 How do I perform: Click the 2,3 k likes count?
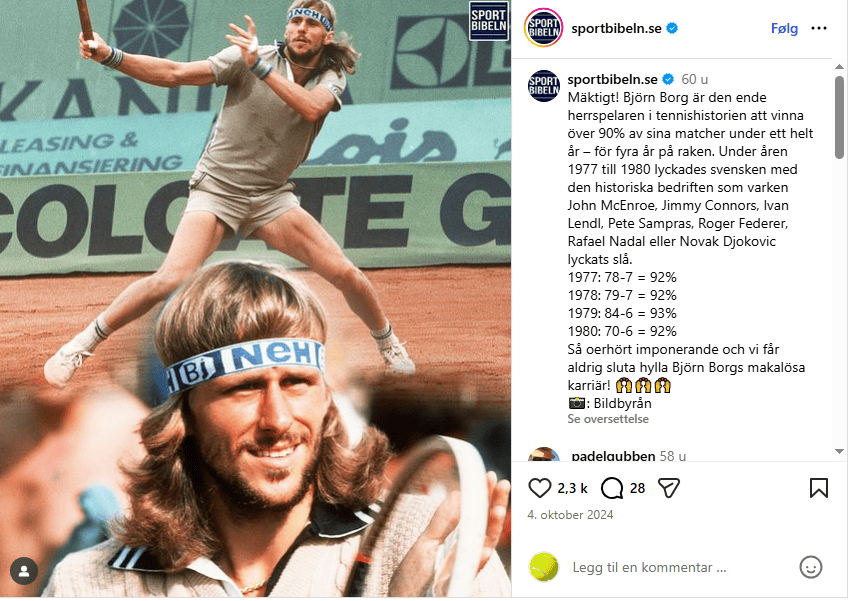coord(572,488)
